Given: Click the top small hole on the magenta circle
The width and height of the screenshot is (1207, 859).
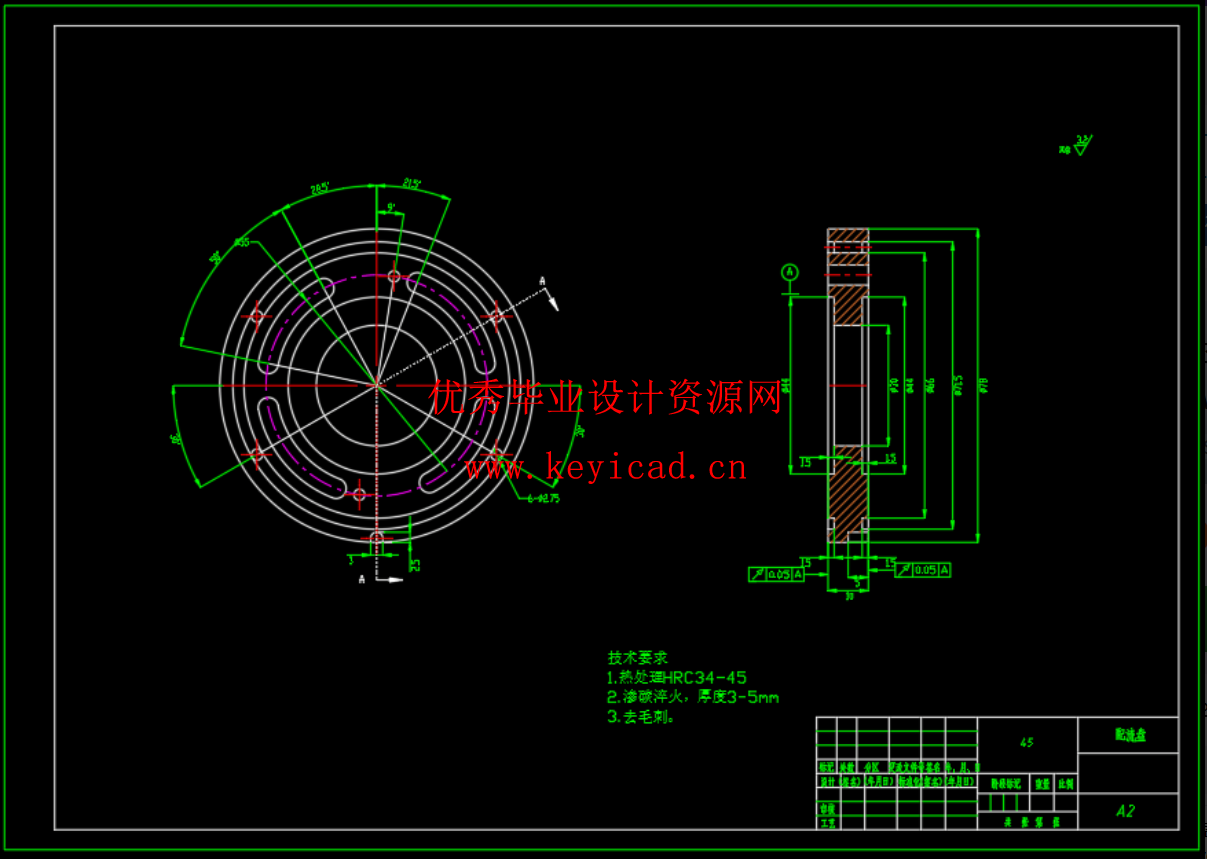Looking at the screenshot, I should pyautogui.click(x=394, y=276).
